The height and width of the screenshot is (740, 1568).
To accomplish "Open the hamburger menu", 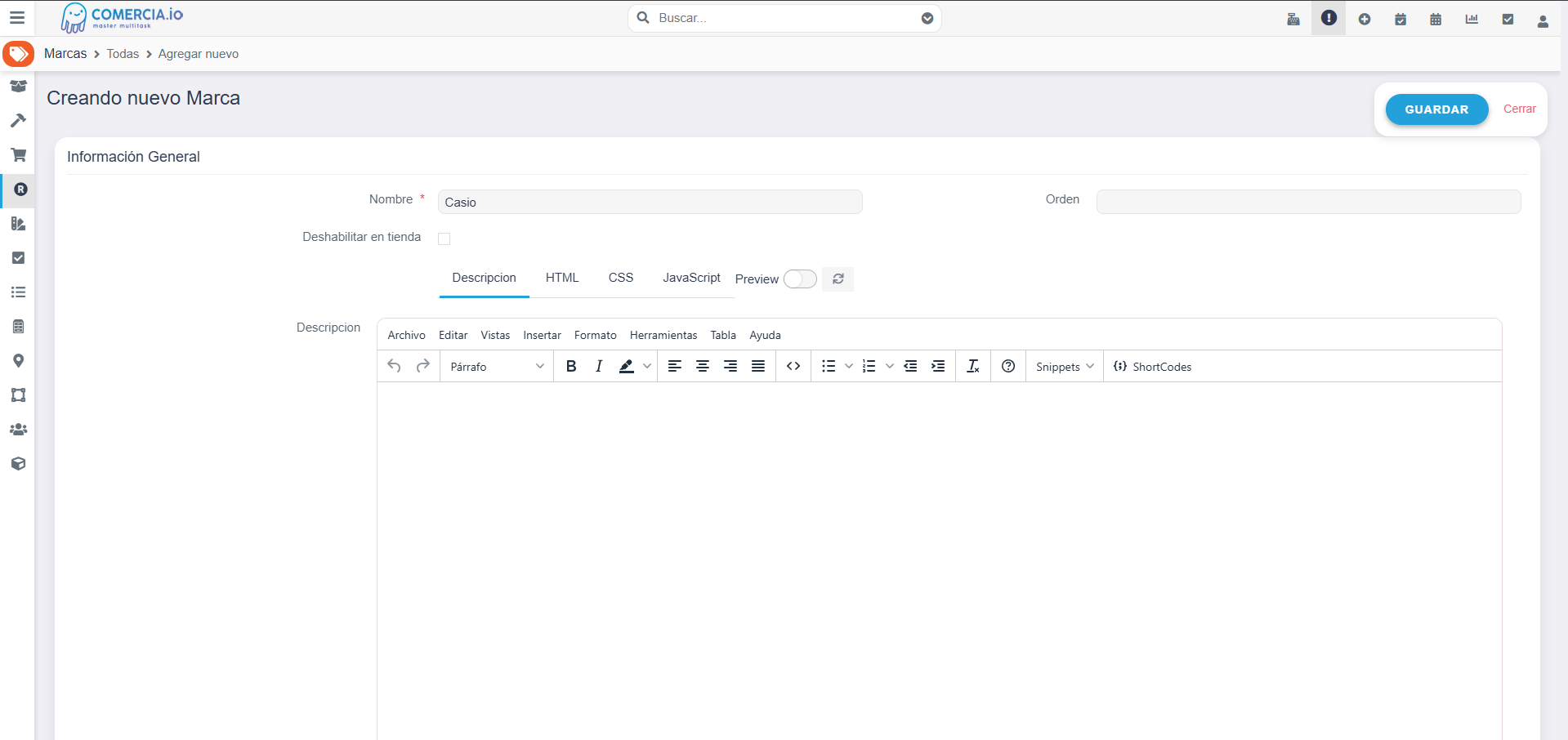I will click(x=17, y=18).
